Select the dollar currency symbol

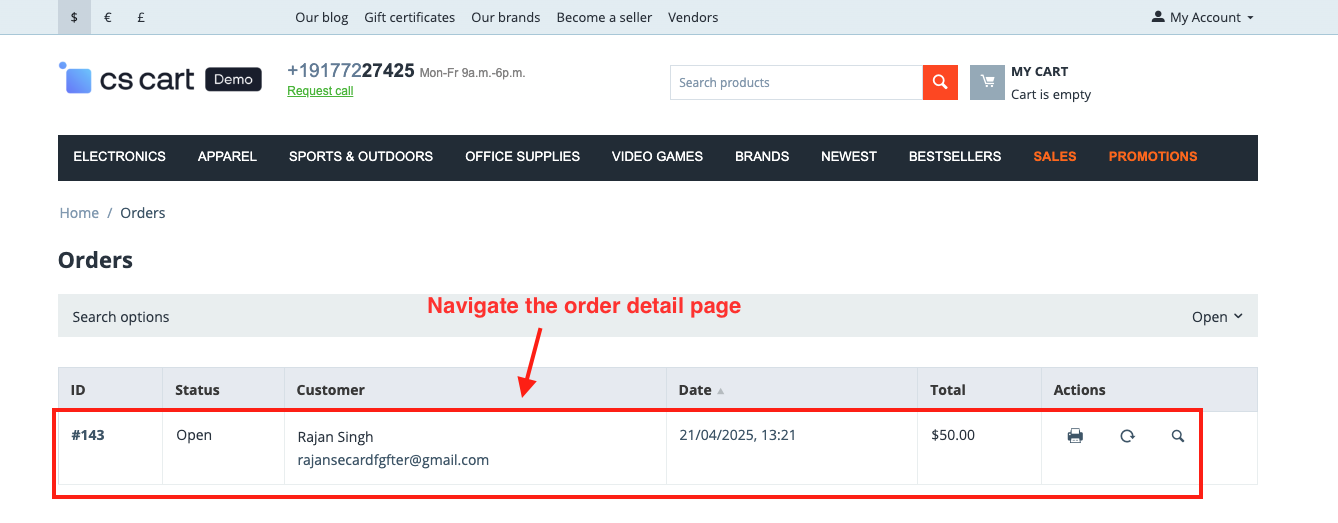click(74, 17)
